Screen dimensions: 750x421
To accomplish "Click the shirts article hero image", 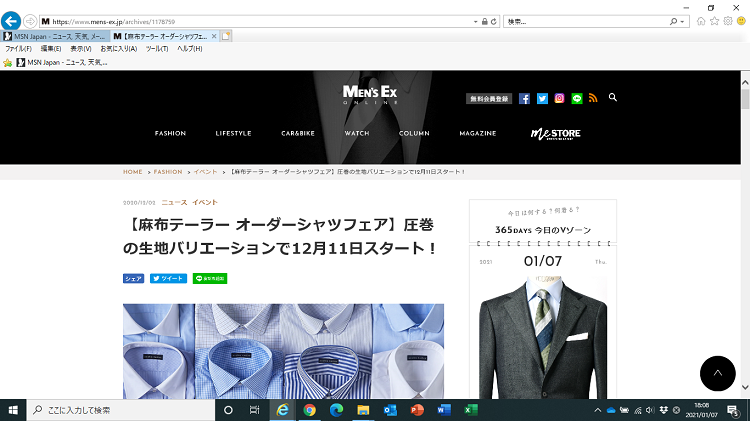I will click(x=283, y=351).
